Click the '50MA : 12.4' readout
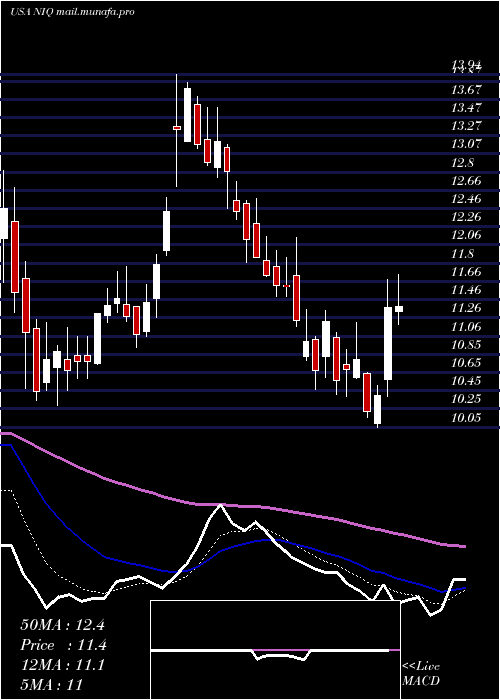 pyautogui.click(x=62, y=625)
